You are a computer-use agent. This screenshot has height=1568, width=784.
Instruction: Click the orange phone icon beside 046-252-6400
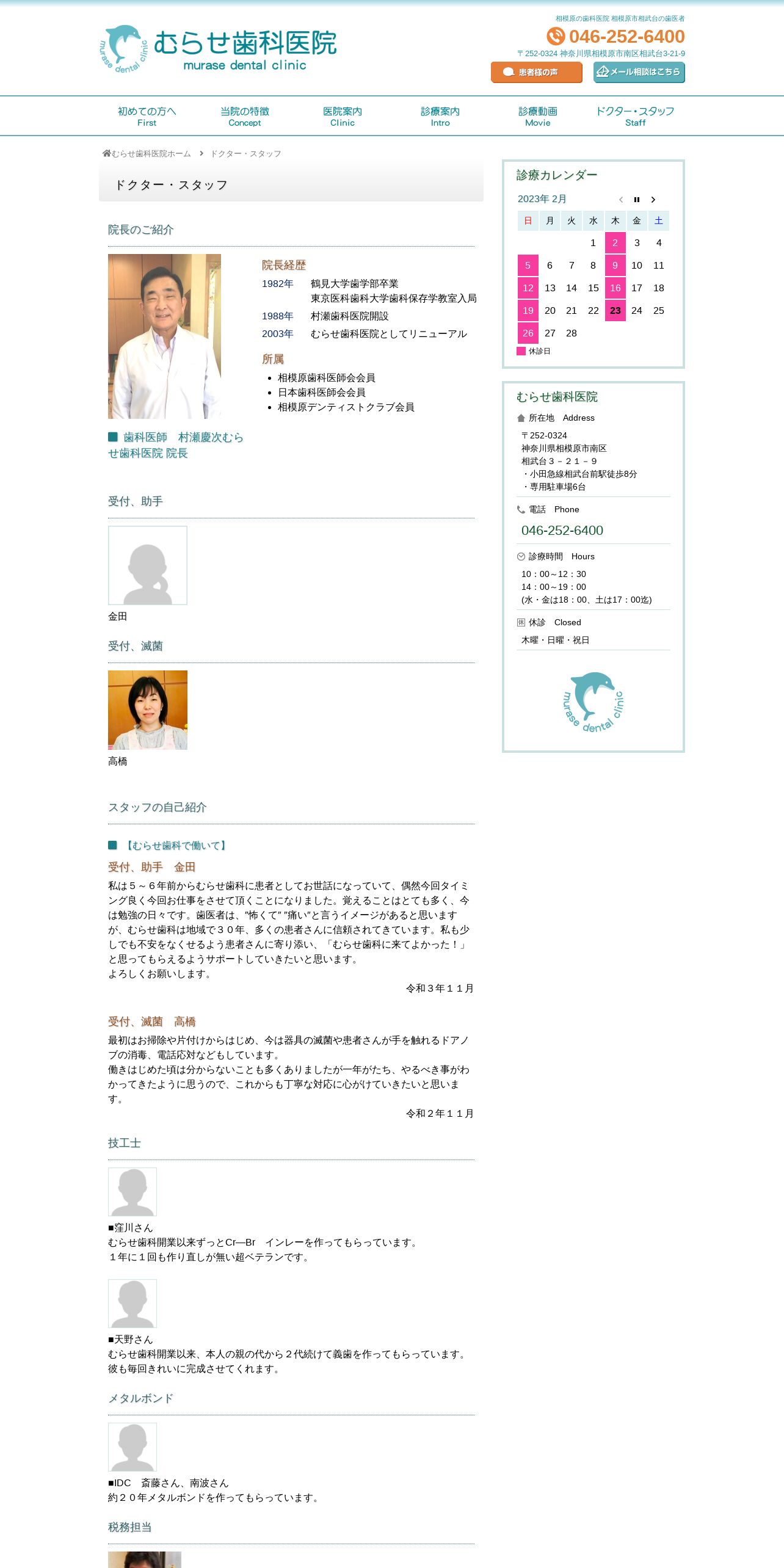click(556, 37)
